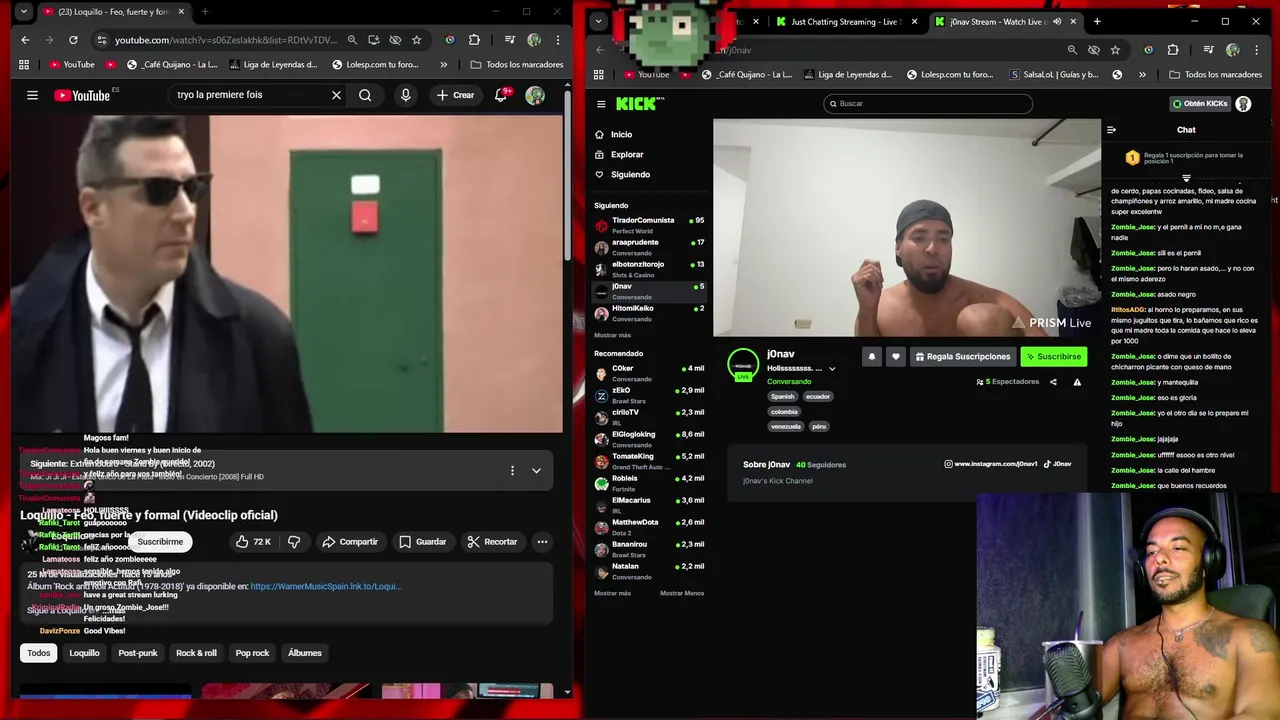The height and width of the screenshot is (720, 1280).
Task: Open the Kick profile avatar menu
Action: (1243, 104)
